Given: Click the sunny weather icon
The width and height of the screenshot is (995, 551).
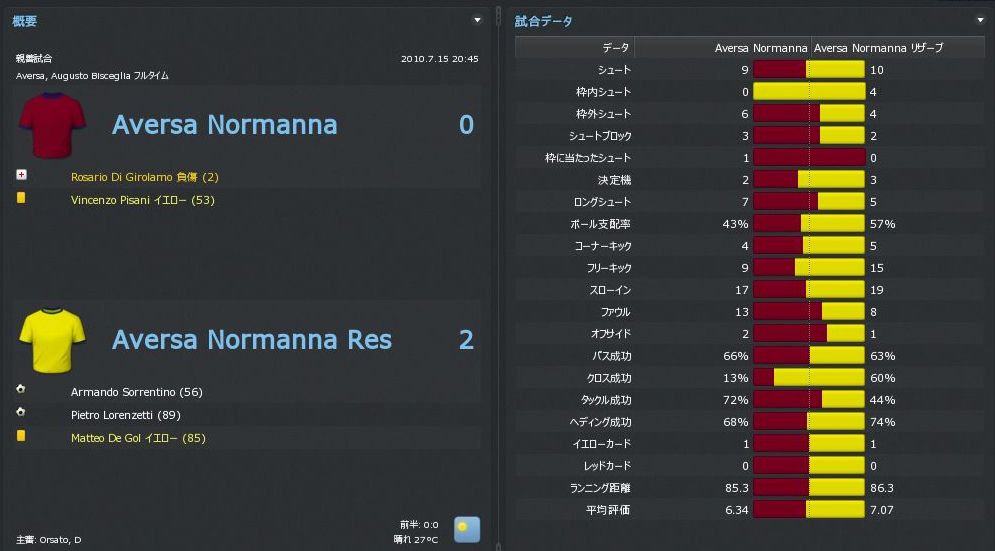Looking at the screenshot, I should (467, 529).
